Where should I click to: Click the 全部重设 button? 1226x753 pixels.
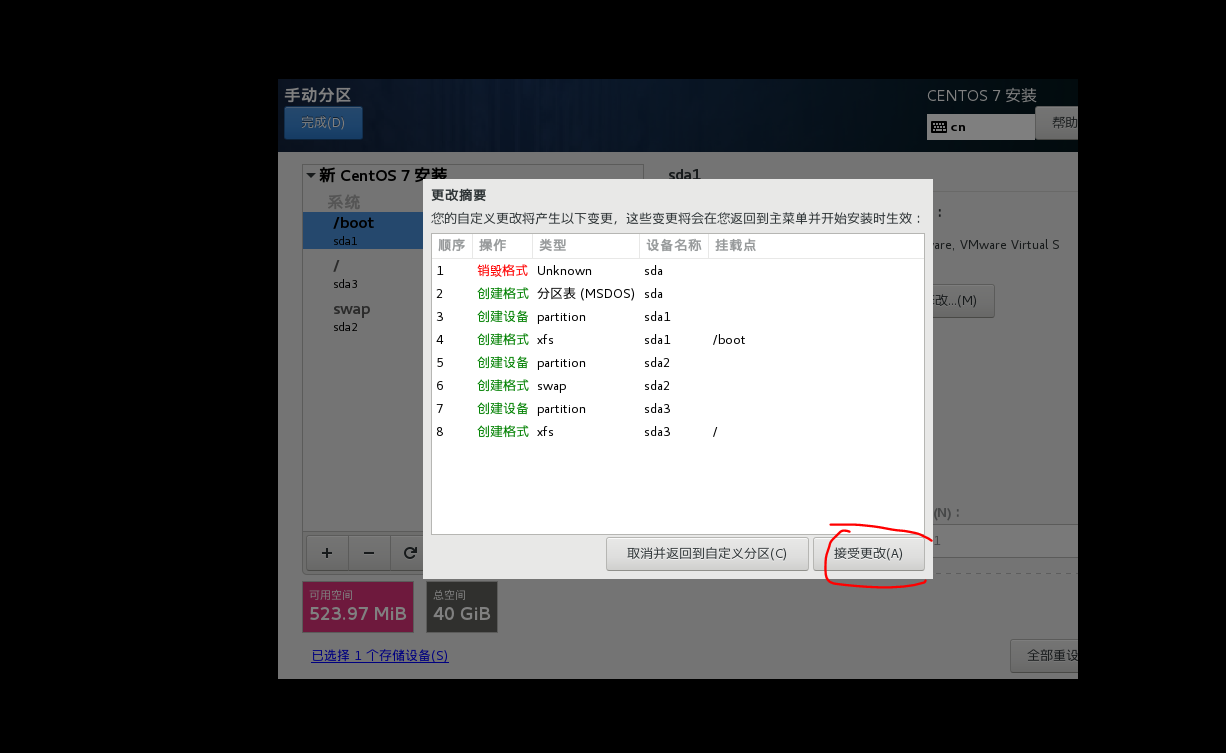click(x=1045, y=656)
